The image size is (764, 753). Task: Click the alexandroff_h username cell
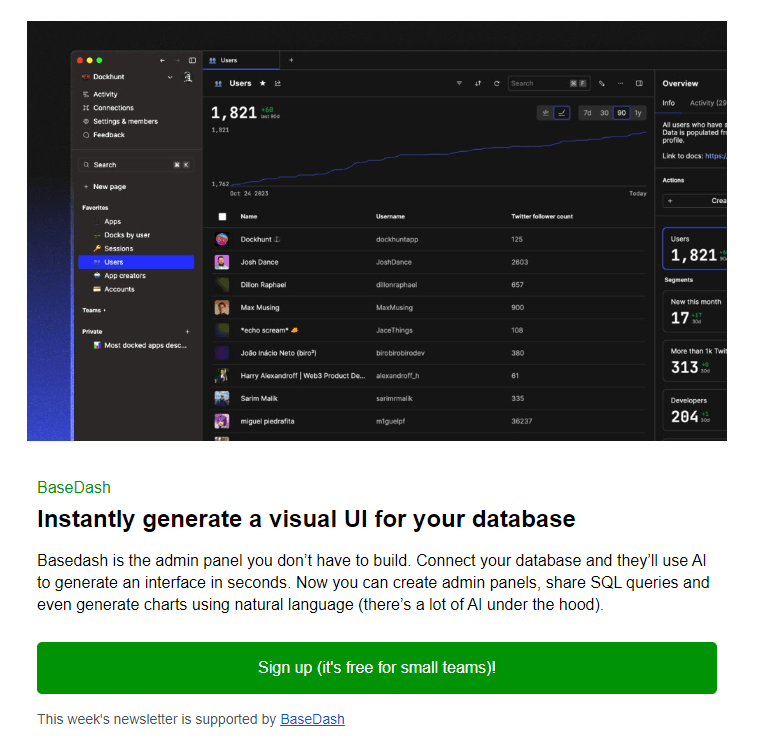[397, 376]
